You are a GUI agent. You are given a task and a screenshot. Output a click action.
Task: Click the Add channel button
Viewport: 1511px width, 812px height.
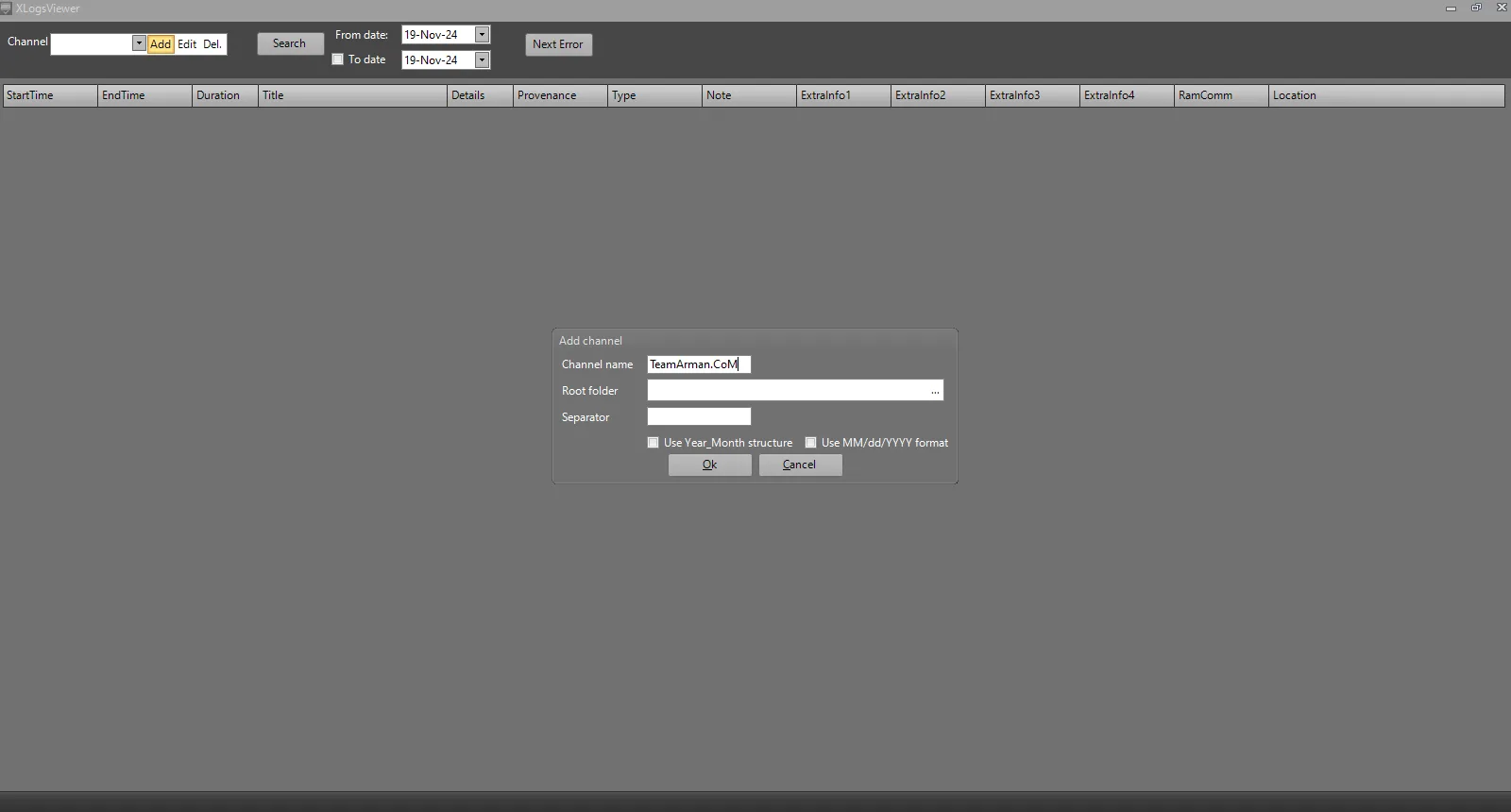point(161,44)
